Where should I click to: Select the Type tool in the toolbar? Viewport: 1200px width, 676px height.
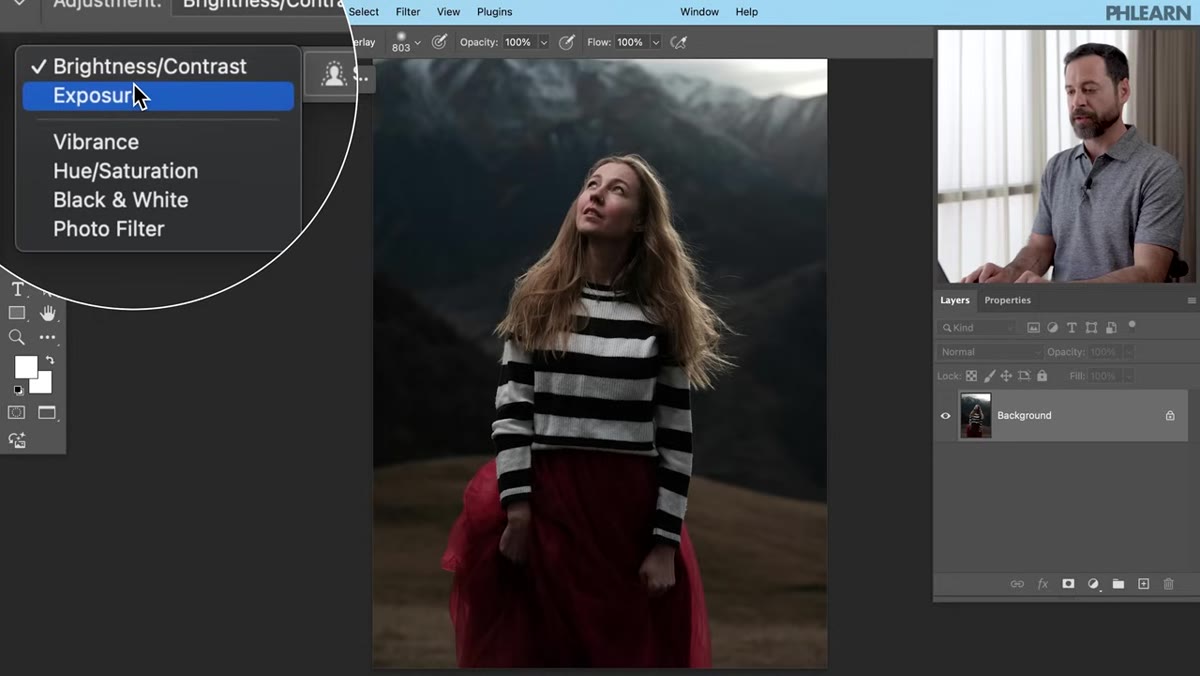pyautogui.click(x=17, y=290)
